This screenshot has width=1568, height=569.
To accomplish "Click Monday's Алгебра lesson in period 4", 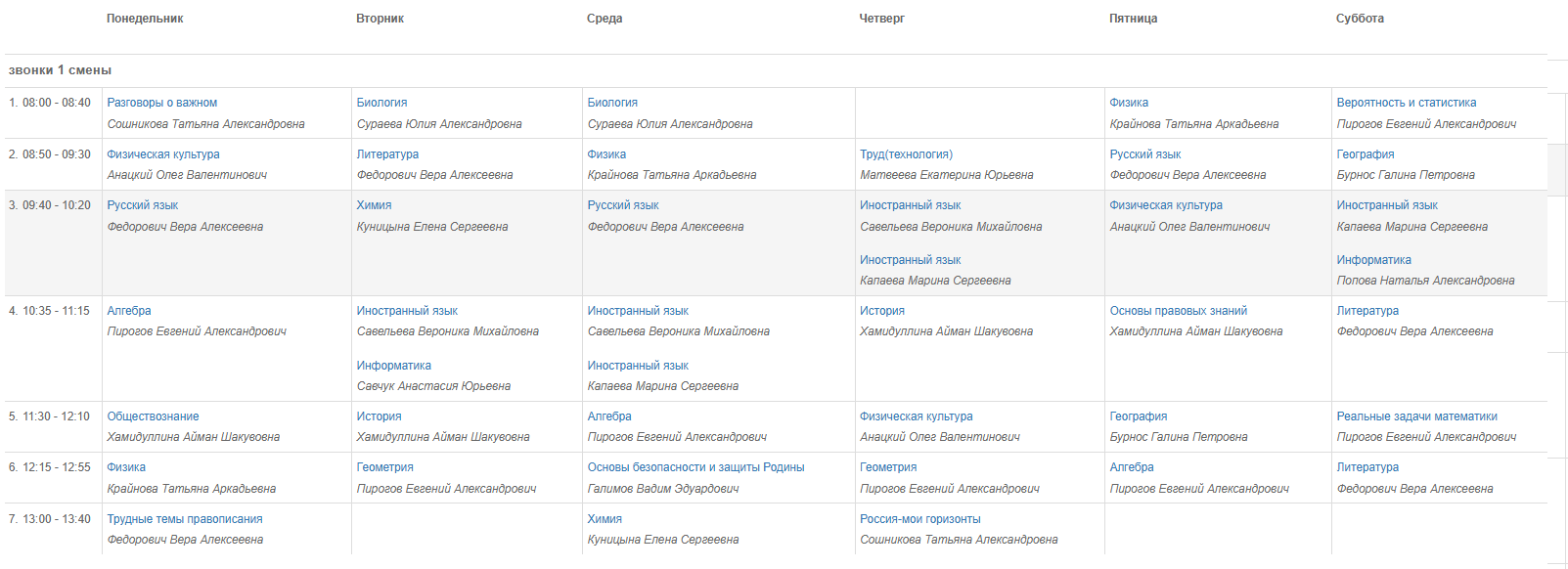I will [x=129, y=311].
